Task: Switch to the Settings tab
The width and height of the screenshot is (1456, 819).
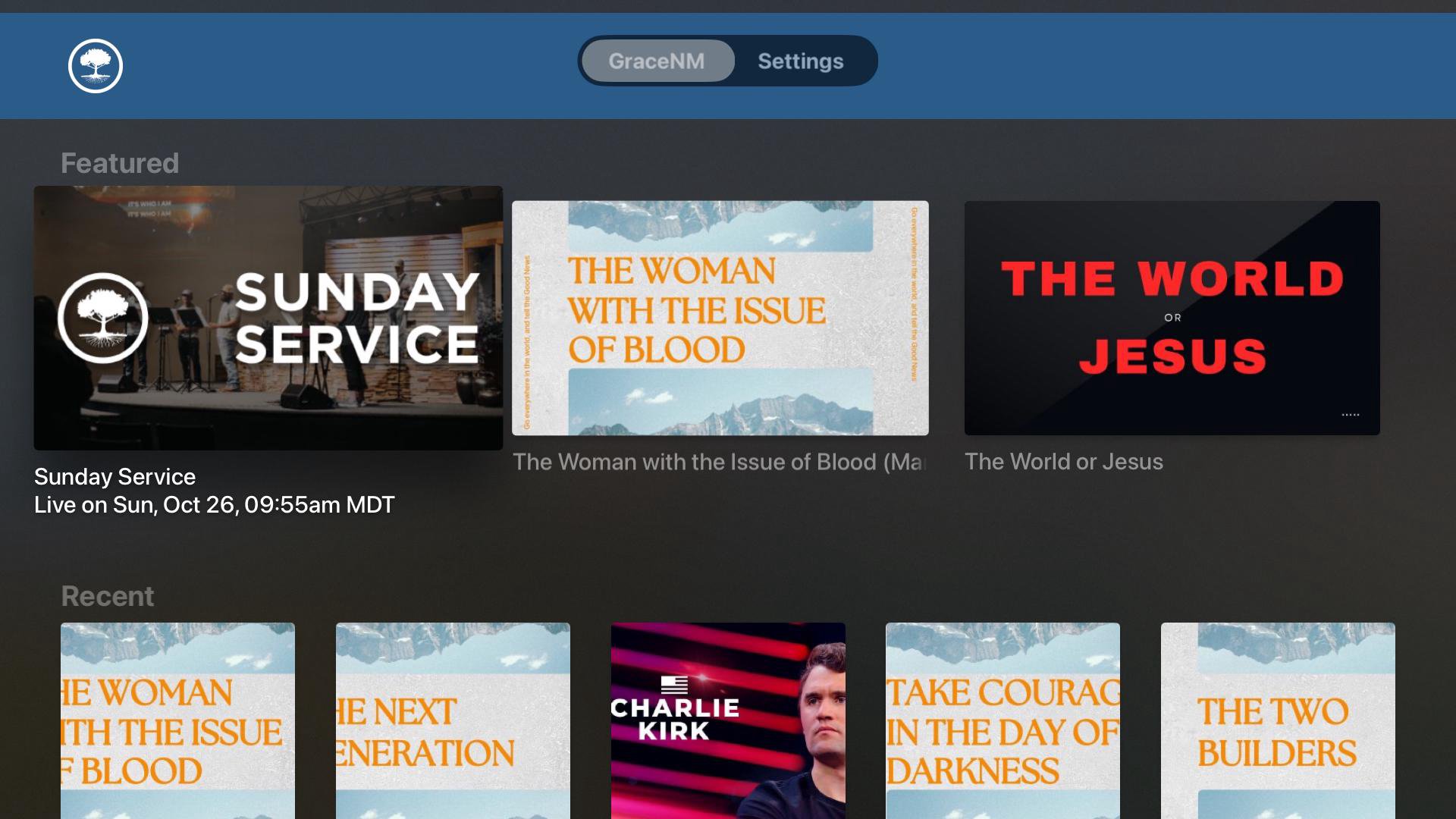Action: pos(800,61)
